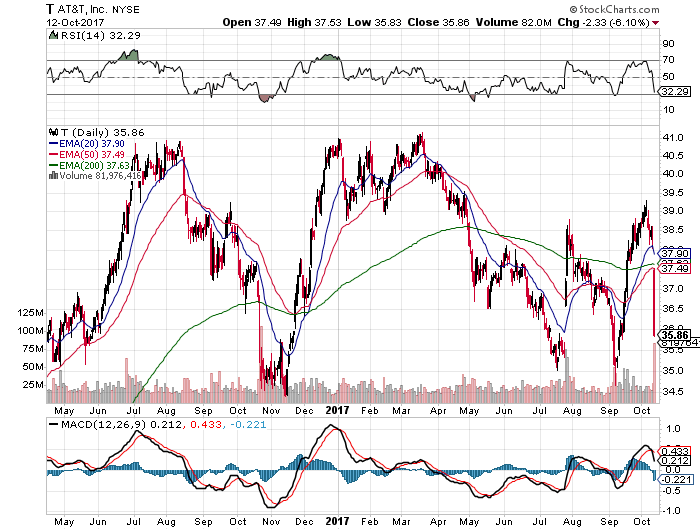Click the AT&T, Inc. NYSE title
Image resolution: width=700 pixels, height=530 pixels.
click(93, 9)
